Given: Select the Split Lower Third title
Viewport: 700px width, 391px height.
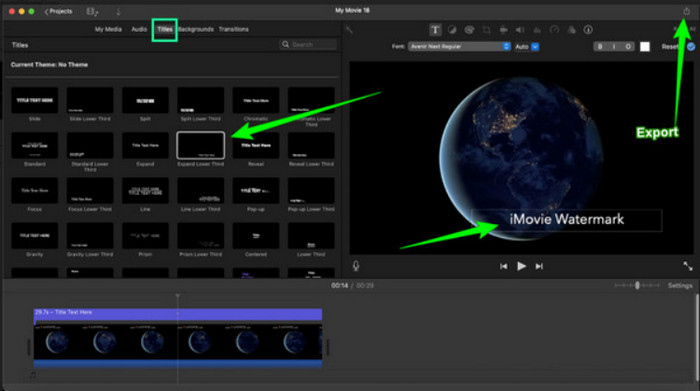Looking at the screenshot, I should 200,100.
